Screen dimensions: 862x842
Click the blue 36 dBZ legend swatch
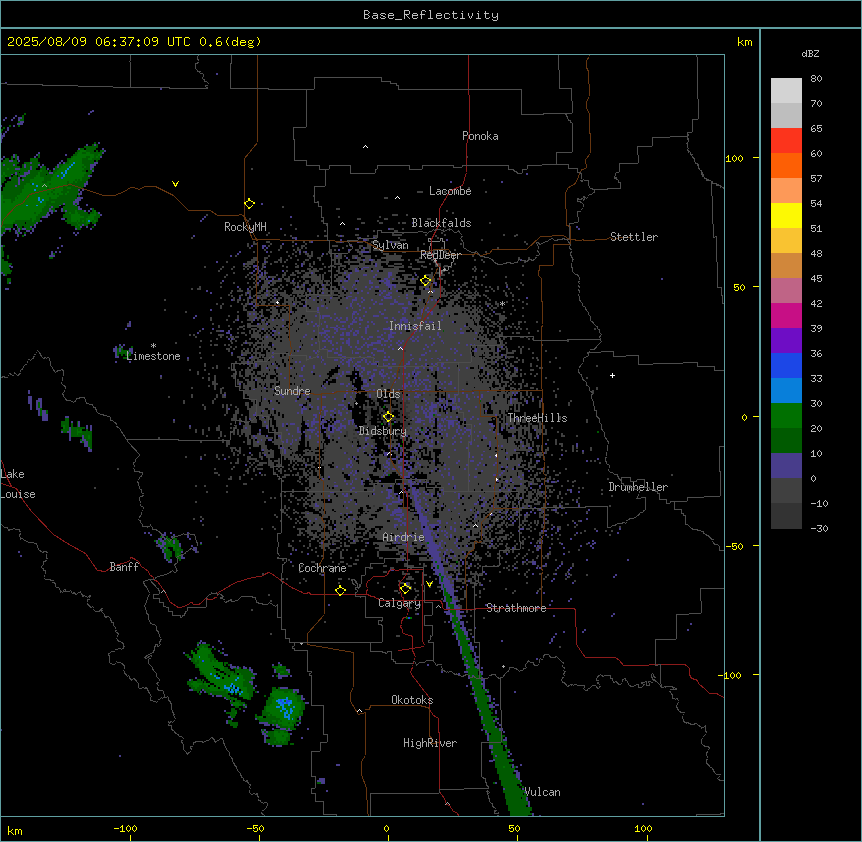coord(786,365)
